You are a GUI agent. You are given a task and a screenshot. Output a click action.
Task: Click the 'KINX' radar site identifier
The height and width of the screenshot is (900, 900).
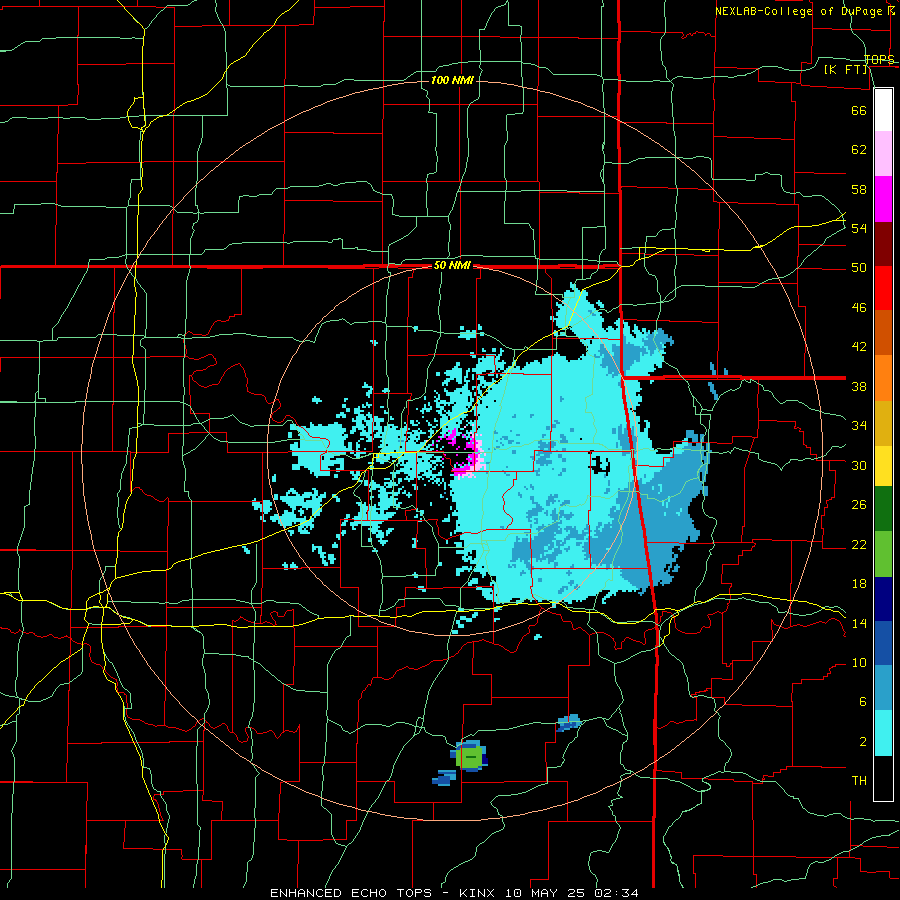click(x=479, y=893)
